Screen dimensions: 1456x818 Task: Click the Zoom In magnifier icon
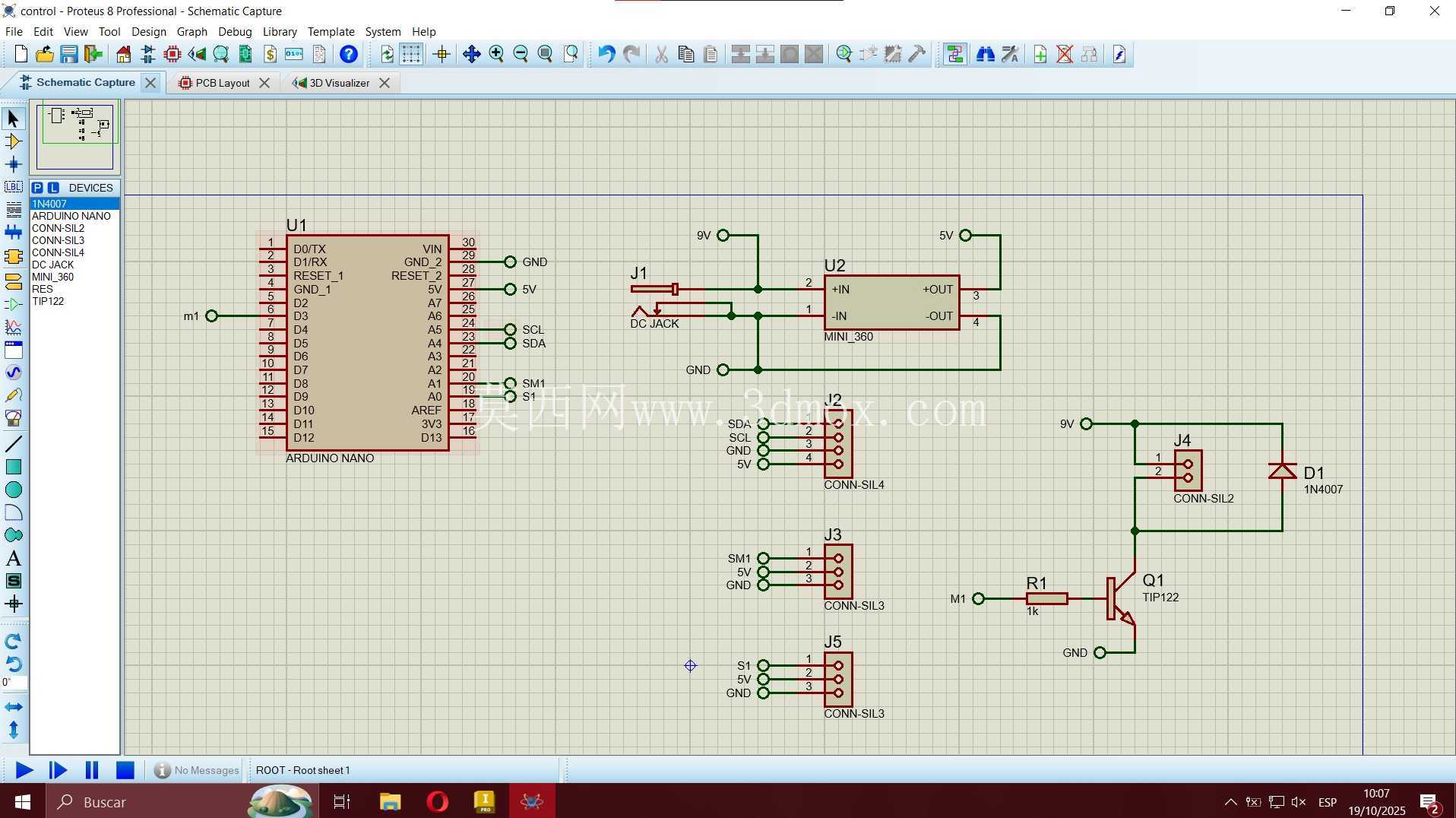coord(496,54)
